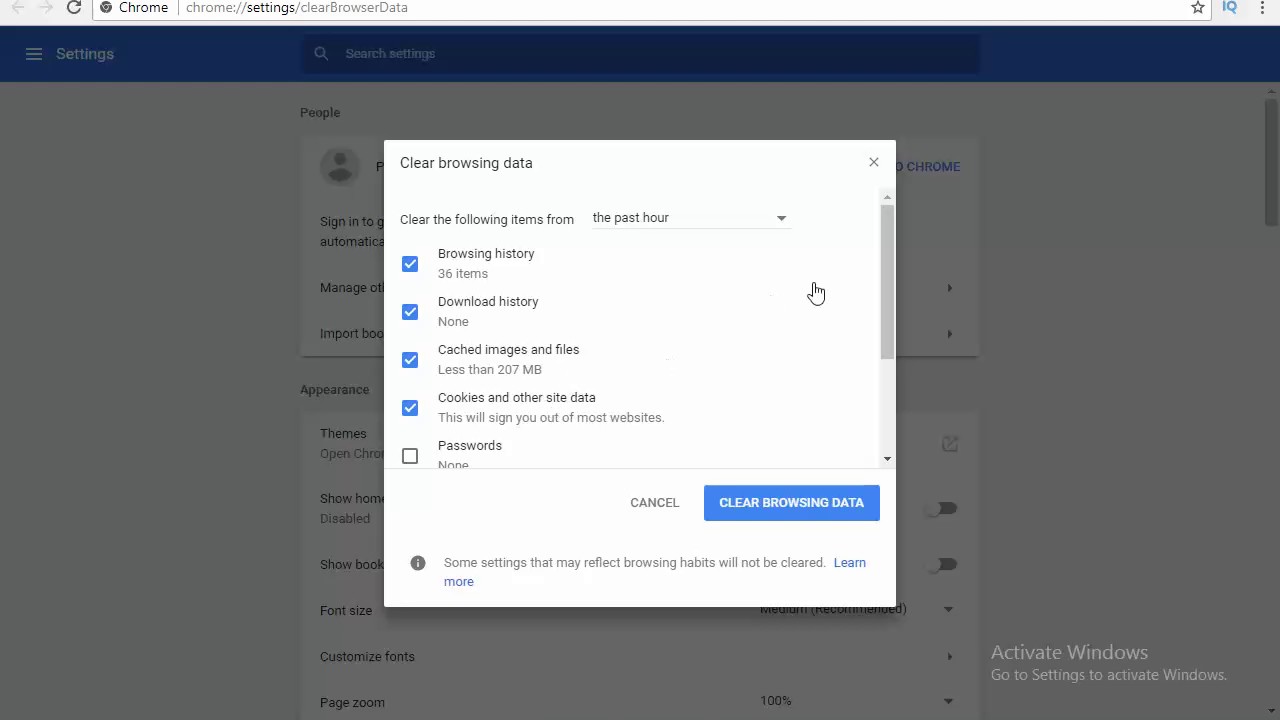Click 'This will sign you out of most websites.'
This screenshot has height=720, width=1280.
(x=551, y=418)
